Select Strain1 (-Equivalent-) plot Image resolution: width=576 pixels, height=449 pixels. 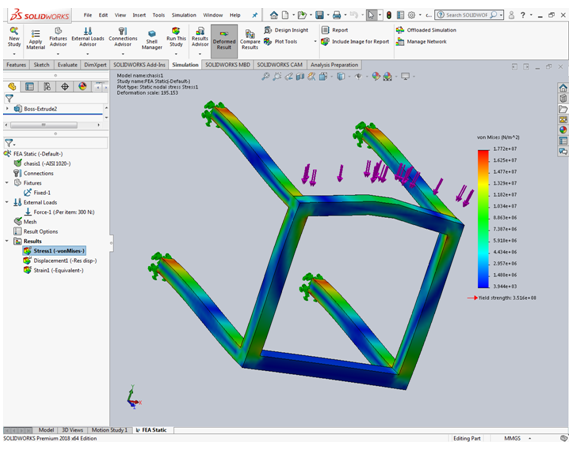coord(53,270)
